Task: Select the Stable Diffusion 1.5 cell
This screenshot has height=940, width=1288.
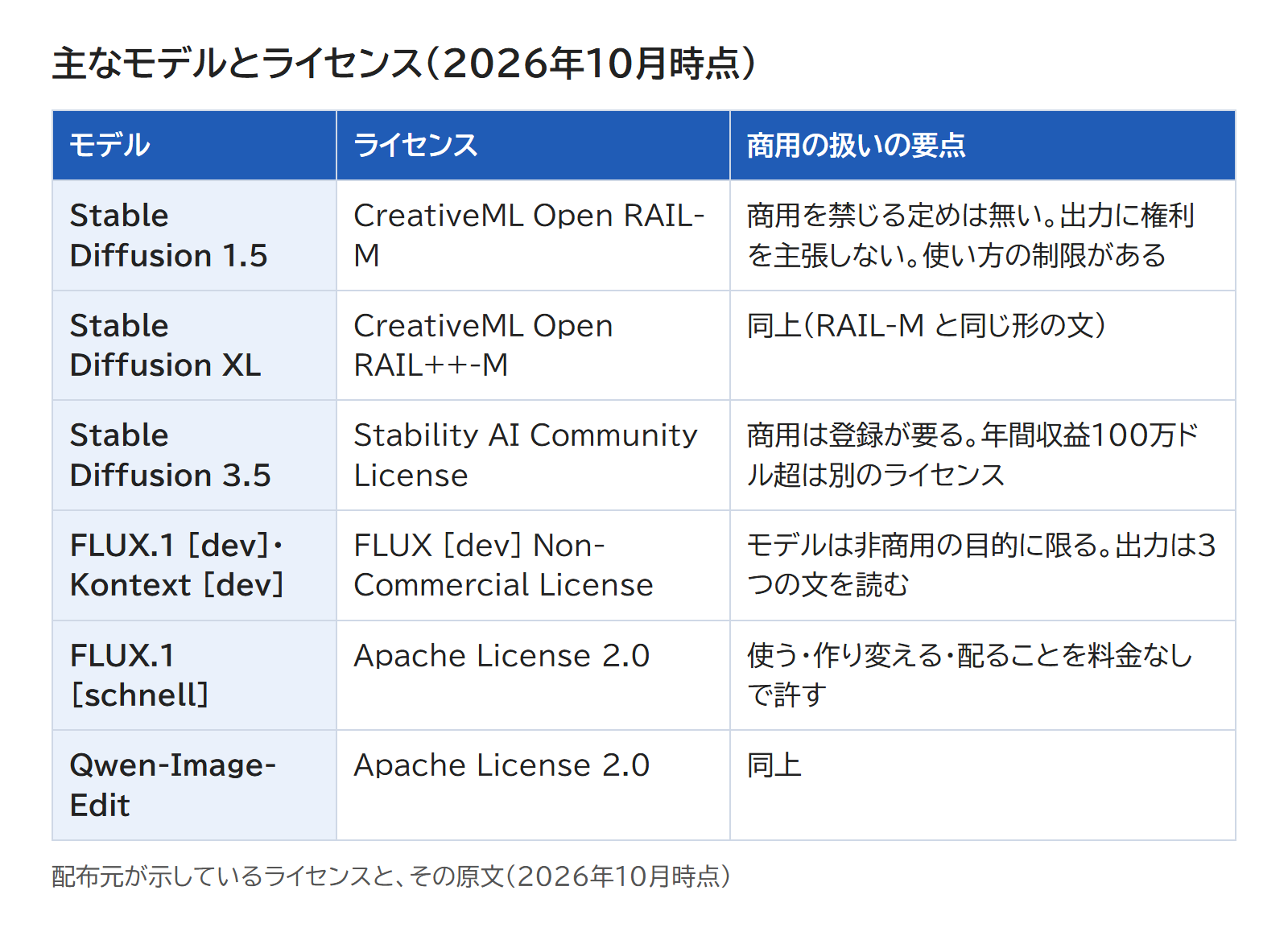Action: (x=194, y=235)
